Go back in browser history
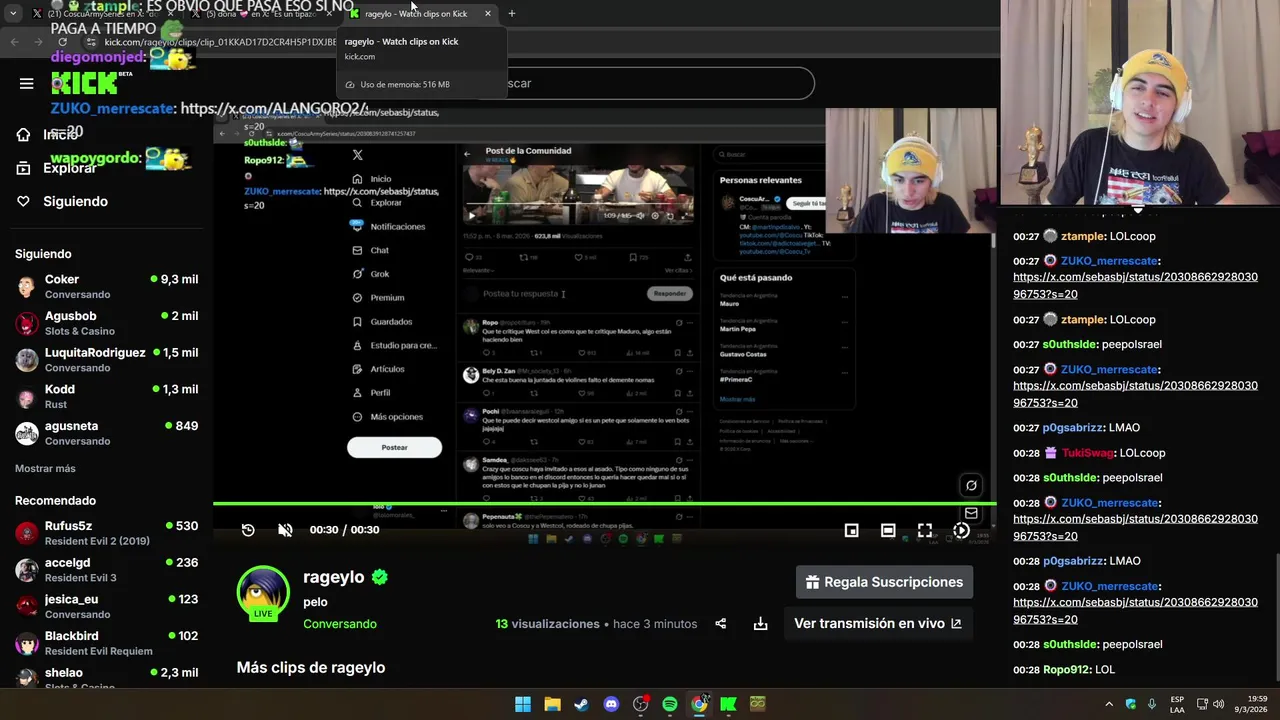Screen dimensions: 1280x720 coord(14,42)
